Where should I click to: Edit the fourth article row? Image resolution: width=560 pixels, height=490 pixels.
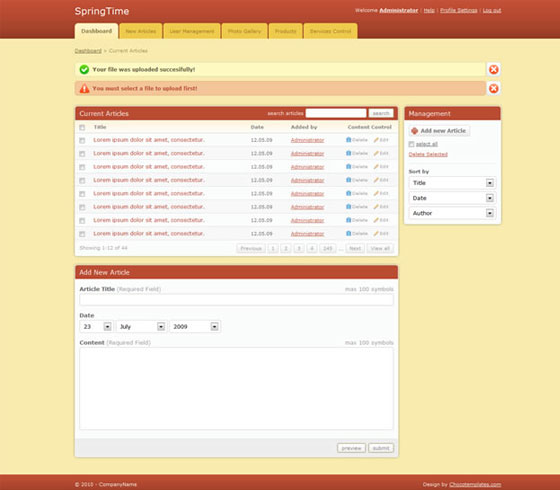[x=381, y=180]
